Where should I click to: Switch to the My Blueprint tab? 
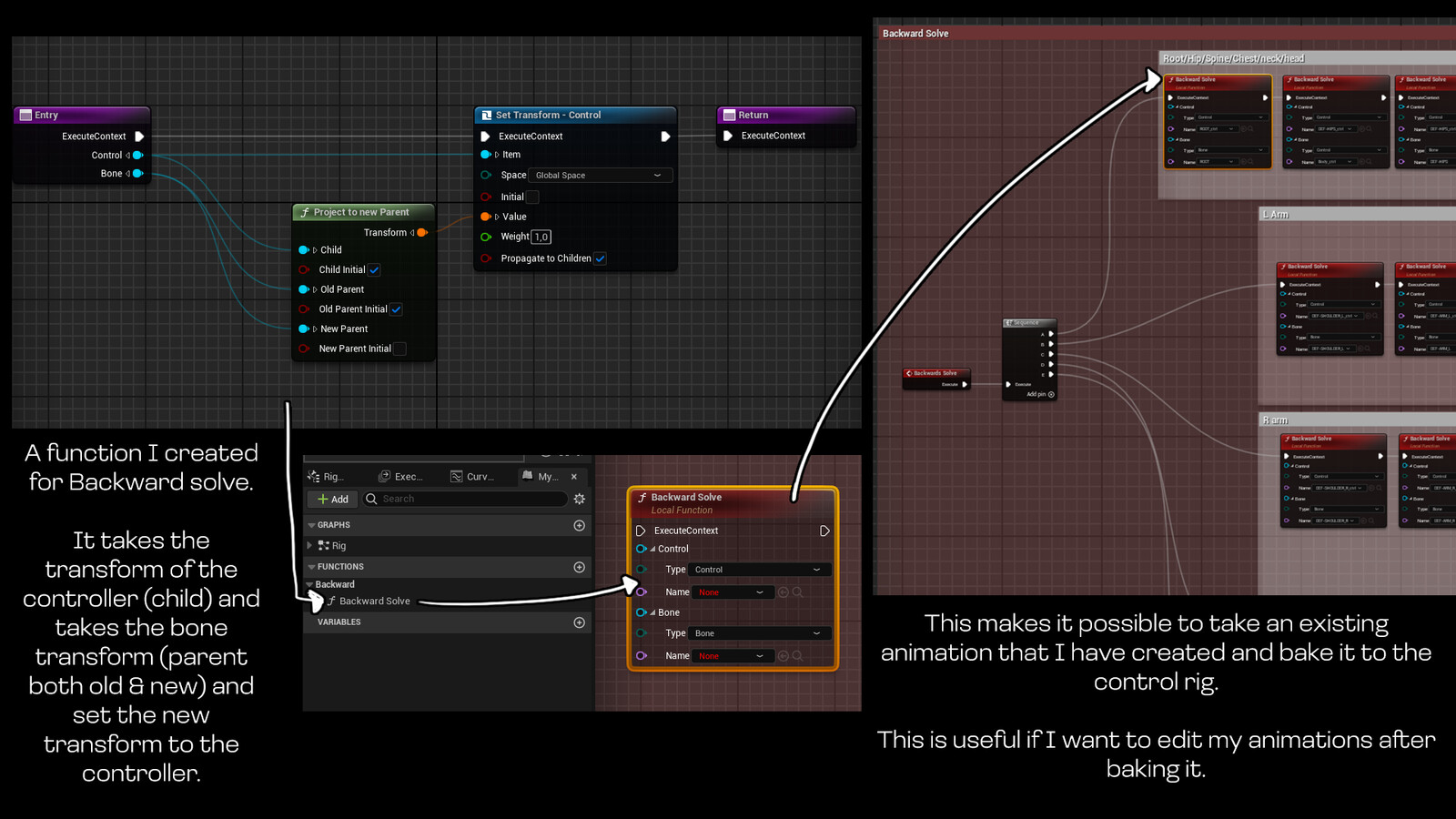click(x=541, y=477)
